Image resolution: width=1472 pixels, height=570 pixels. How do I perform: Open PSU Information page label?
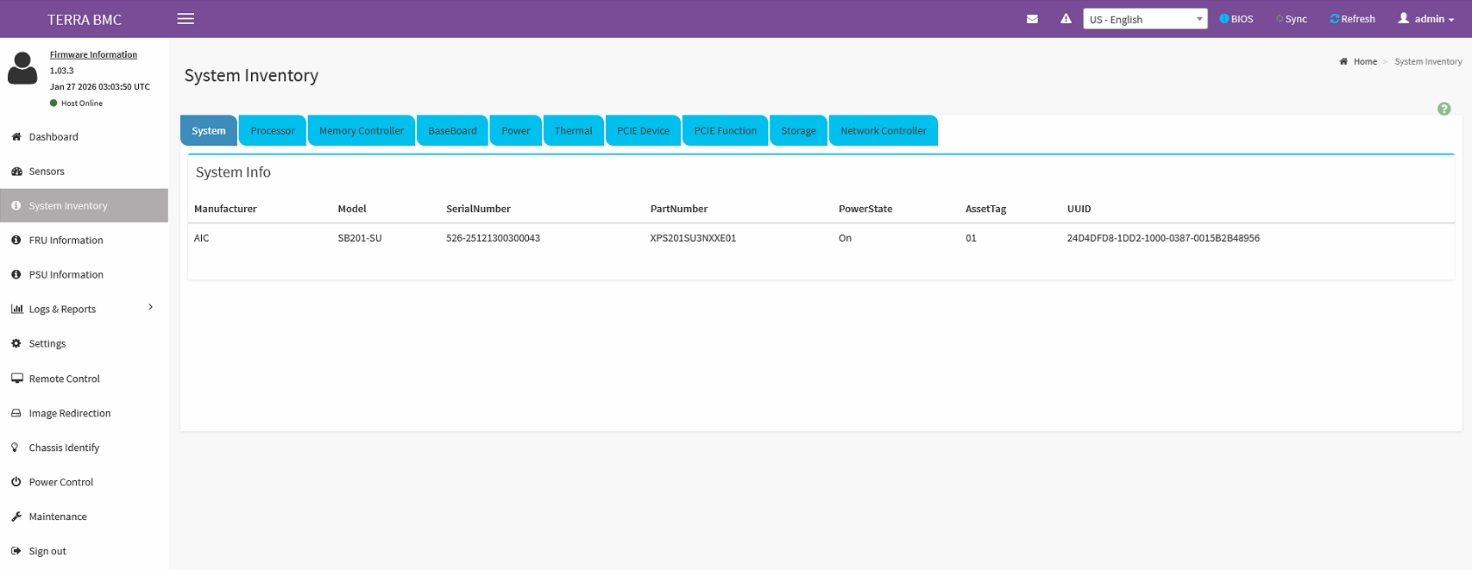tap(66, 275)
